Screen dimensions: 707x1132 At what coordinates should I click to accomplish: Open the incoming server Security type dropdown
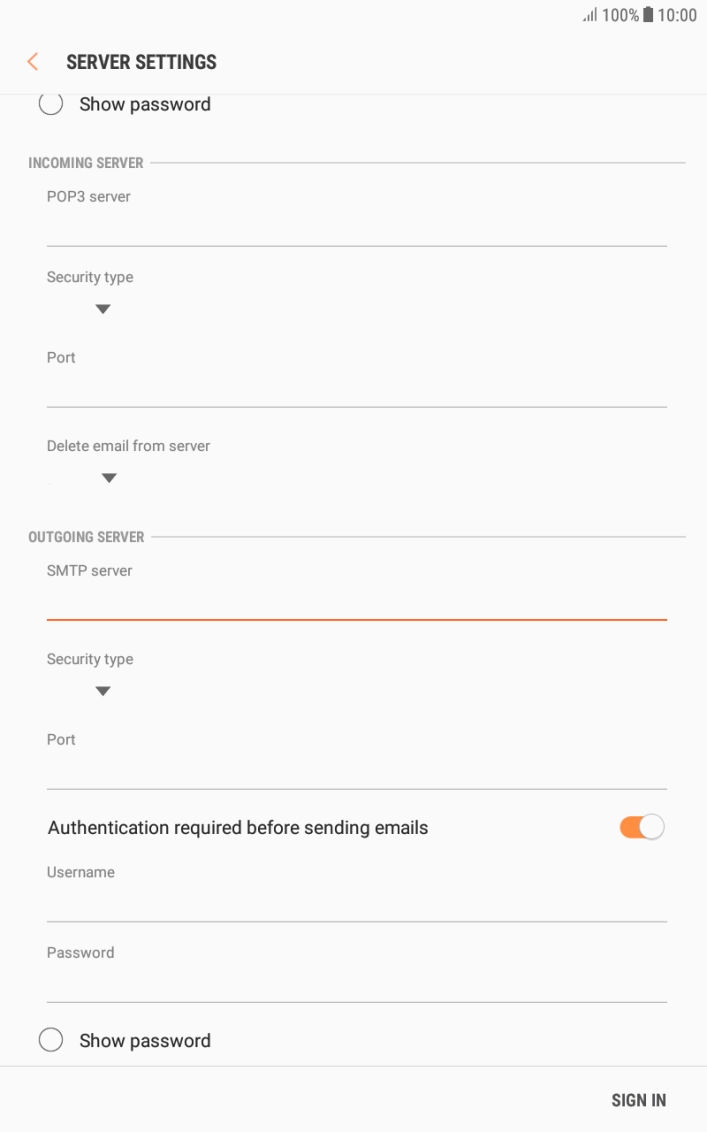tap(101, 309)
